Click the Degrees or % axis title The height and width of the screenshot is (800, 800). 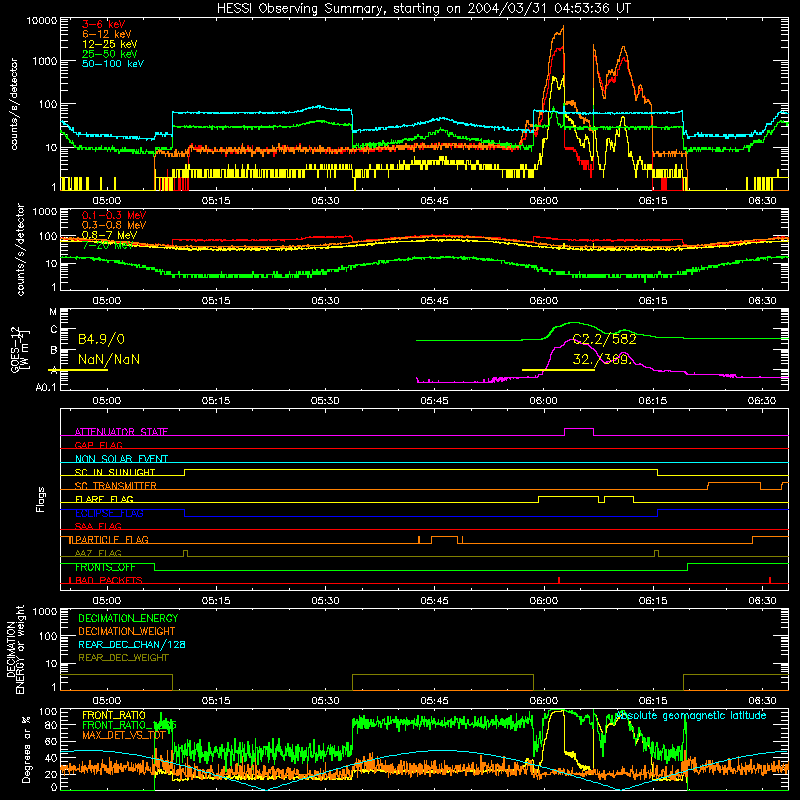(x=26, y=750)
